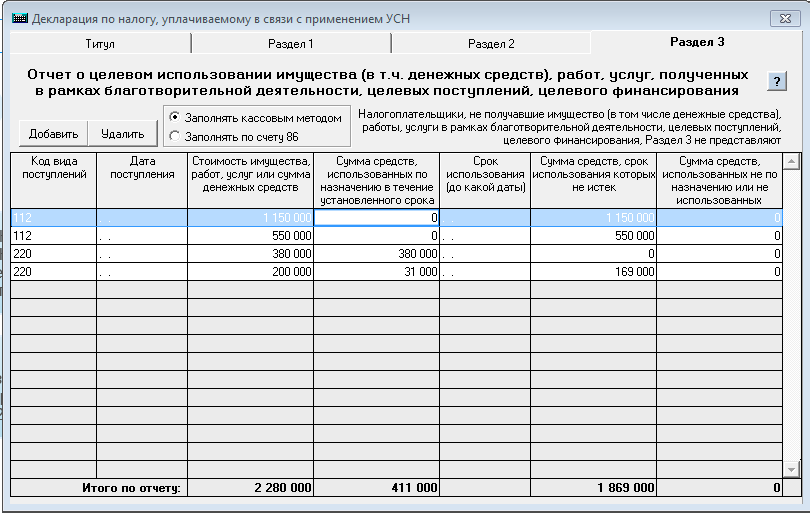The image size is (810, 513).
Task: Select 'Заполнять по счету 86' radio option
Action: coord(175,135)
